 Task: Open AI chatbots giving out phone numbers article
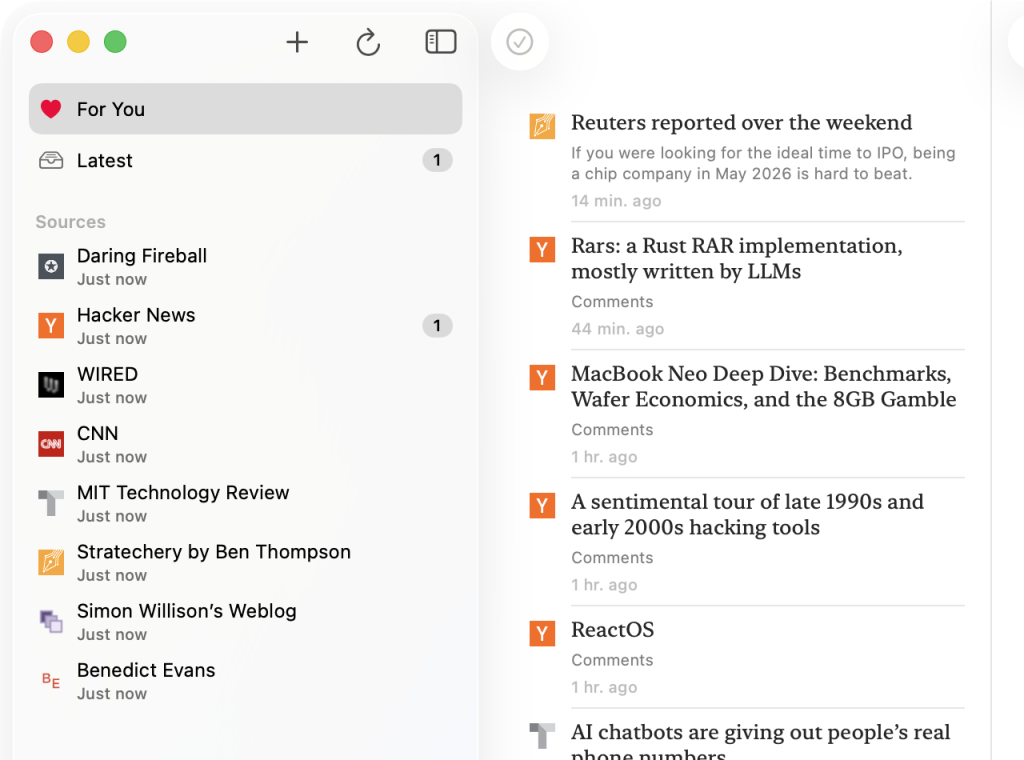(x=760, y=740)
